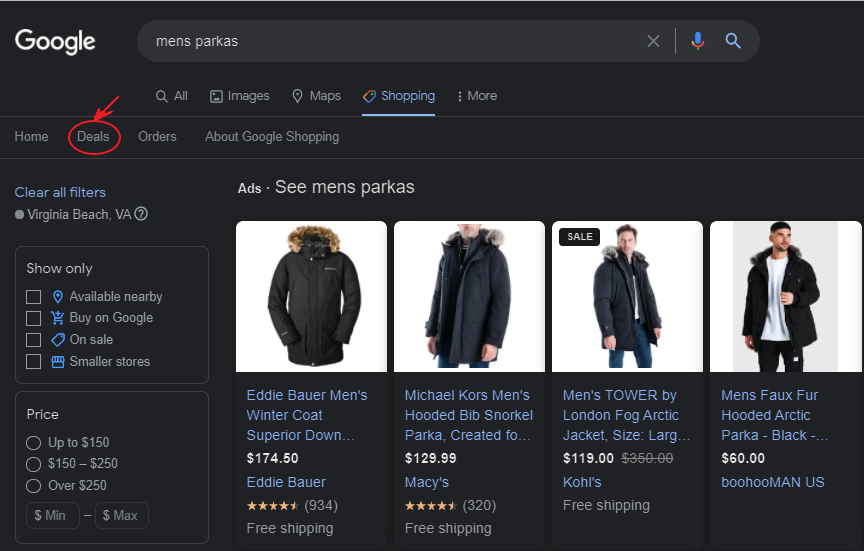This screenshot has width=864, height=551.
Task: Tick the On sale checkbox
Action: point(34,340)
